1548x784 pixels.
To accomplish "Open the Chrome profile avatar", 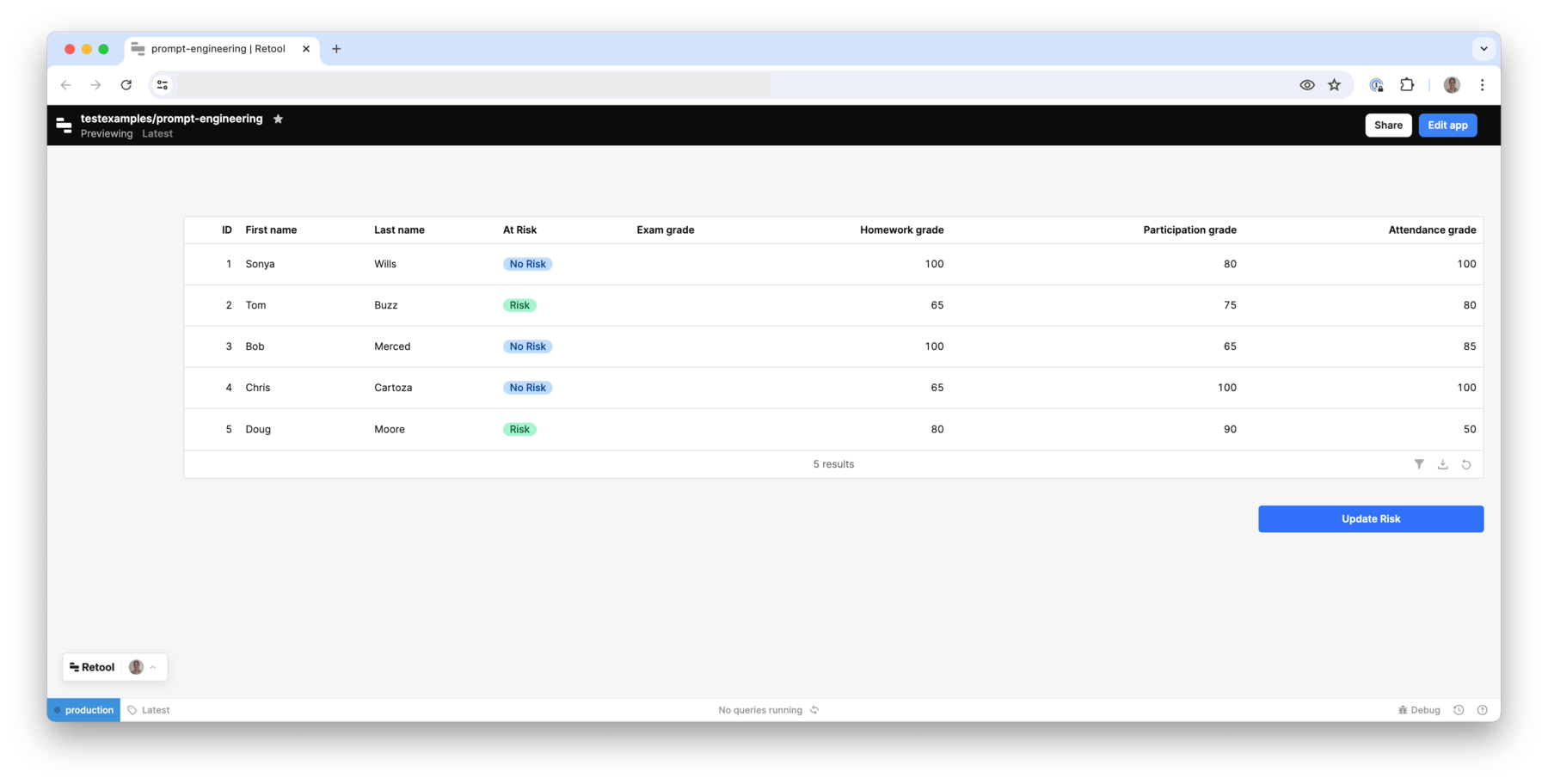I will click(1452, 85).
